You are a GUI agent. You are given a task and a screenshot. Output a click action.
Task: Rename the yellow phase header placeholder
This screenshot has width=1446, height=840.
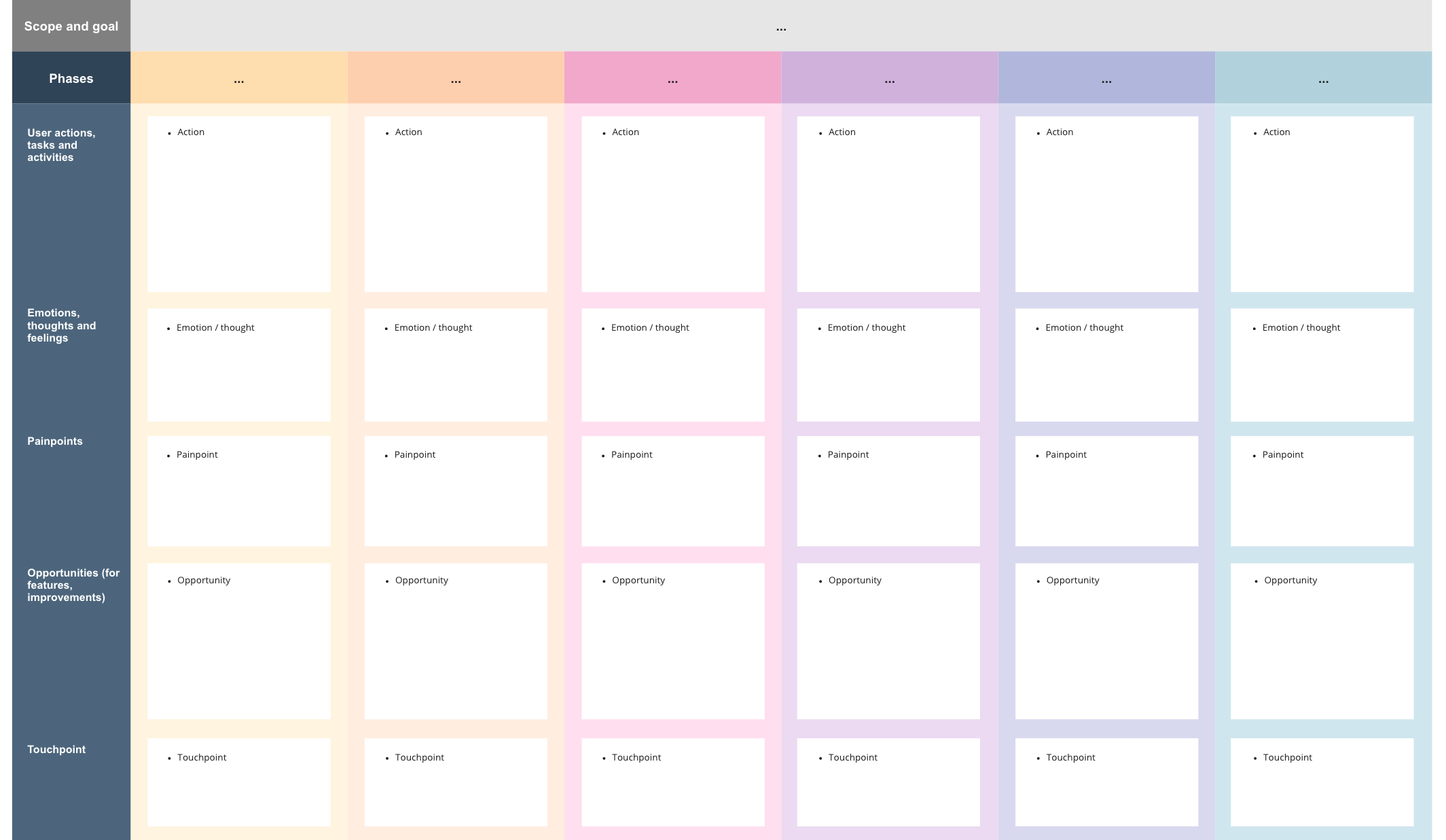pos(238,80)
